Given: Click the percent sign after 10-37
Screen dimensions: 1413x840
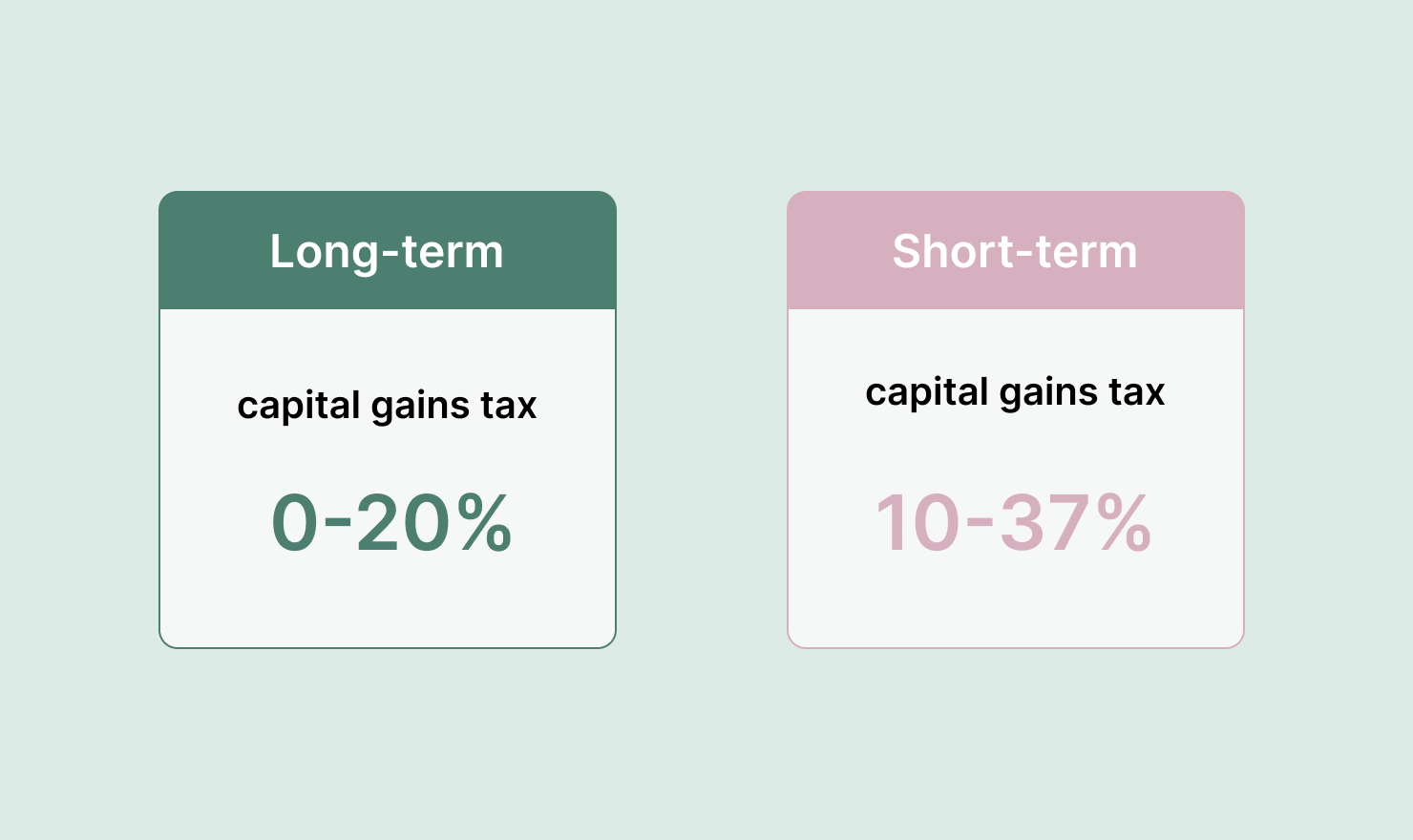Looking at the screenshot, I should pos(1123,523).
